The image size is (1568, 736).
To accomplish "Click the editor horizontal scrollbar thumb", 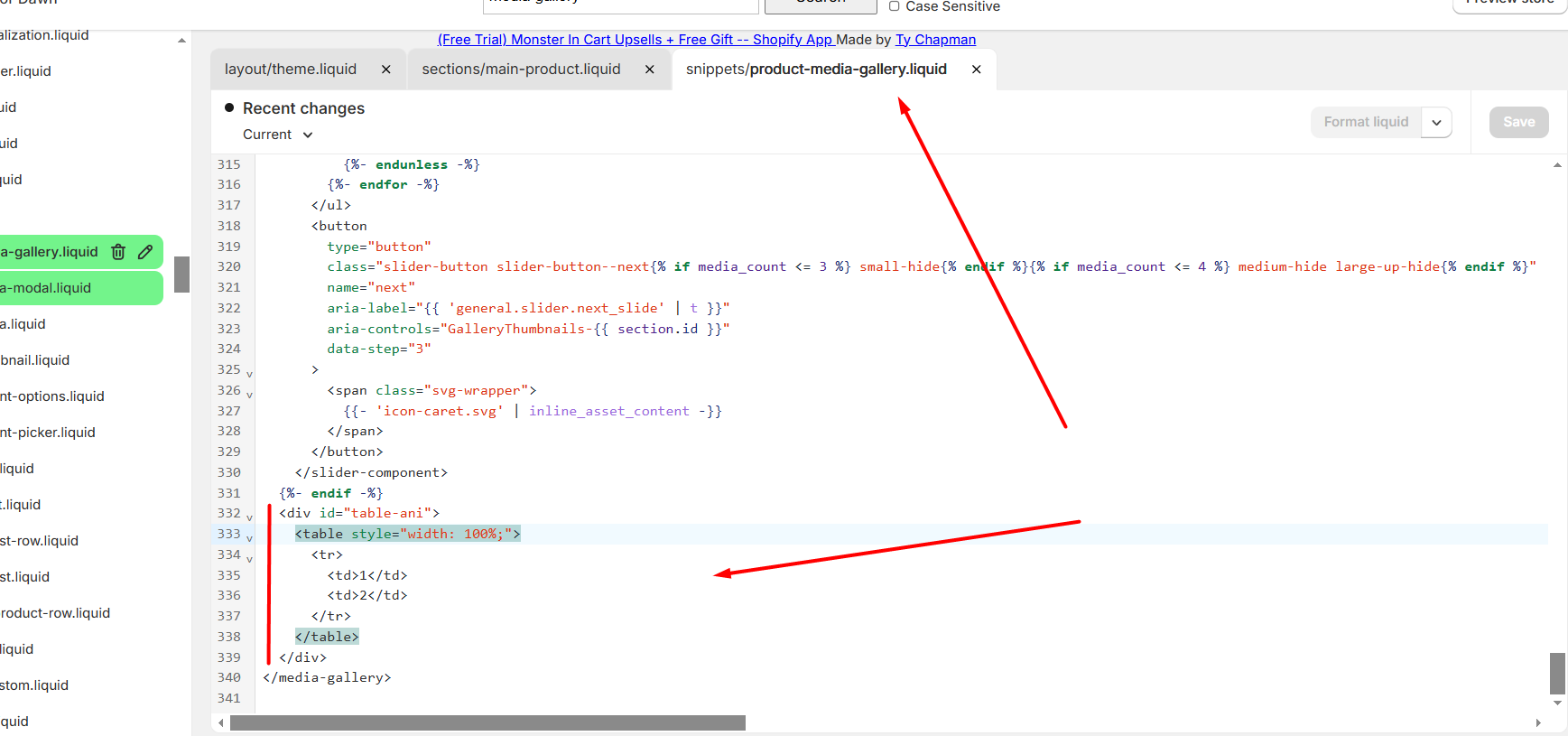I will pyautogui.click(x=487, y=722).
